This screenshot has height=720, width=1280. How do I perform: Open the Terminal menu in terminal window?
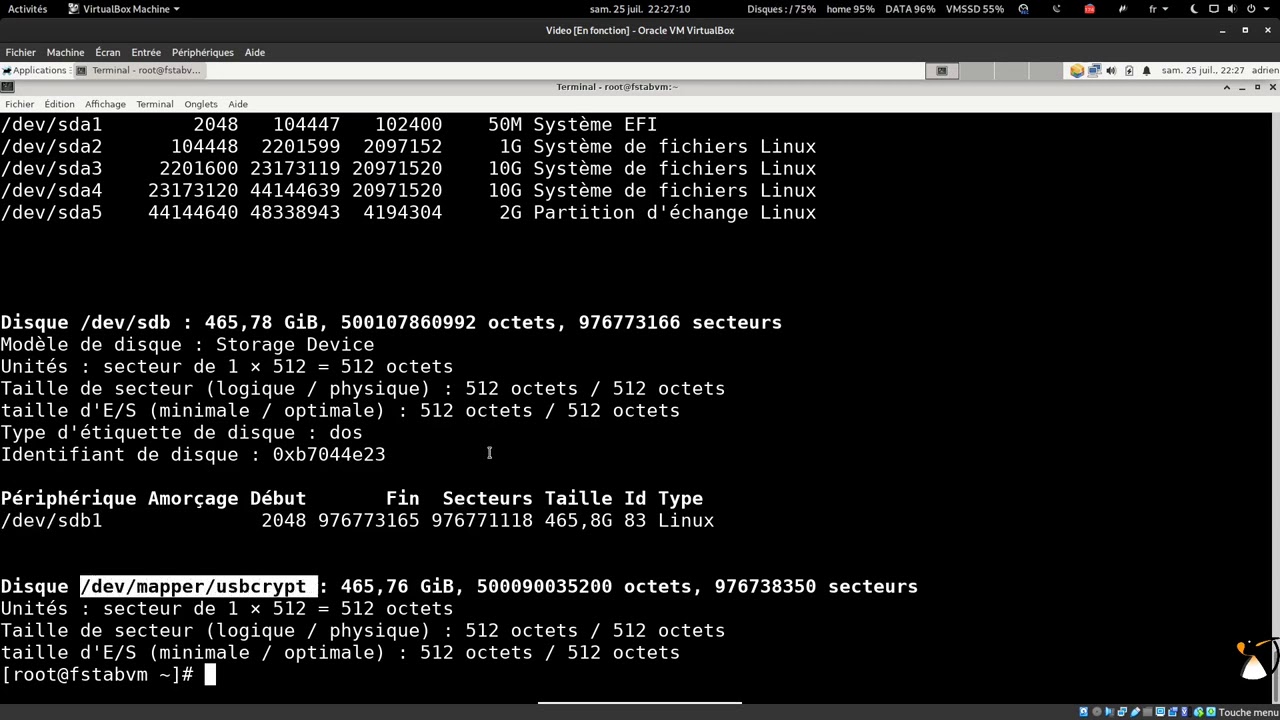155,104
